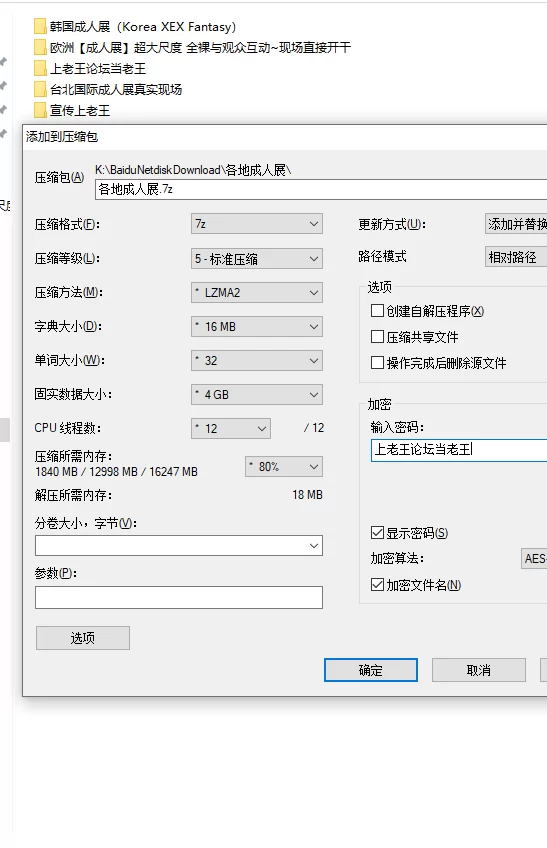Click the Korea XEX Fantasy folder icon

click(x=40, y=26)
